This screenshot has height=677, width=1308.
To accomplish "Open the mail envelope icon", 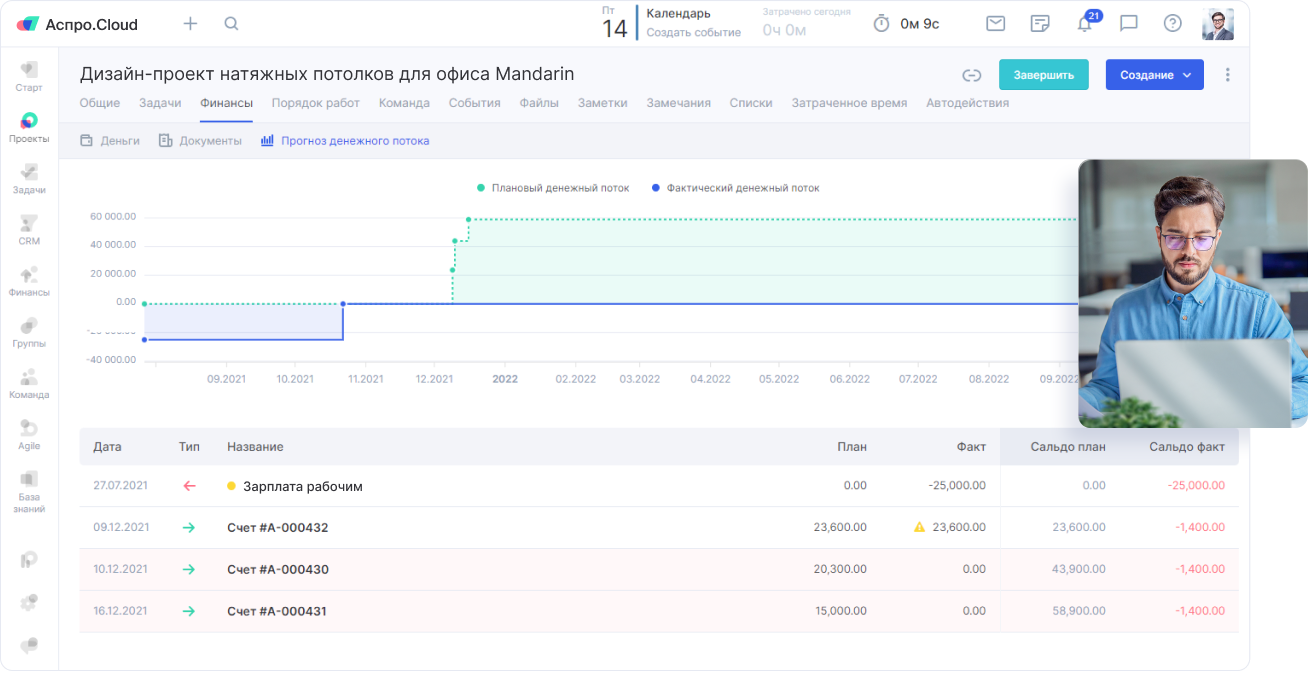I will pyautogui.click(x=995, y=24).
